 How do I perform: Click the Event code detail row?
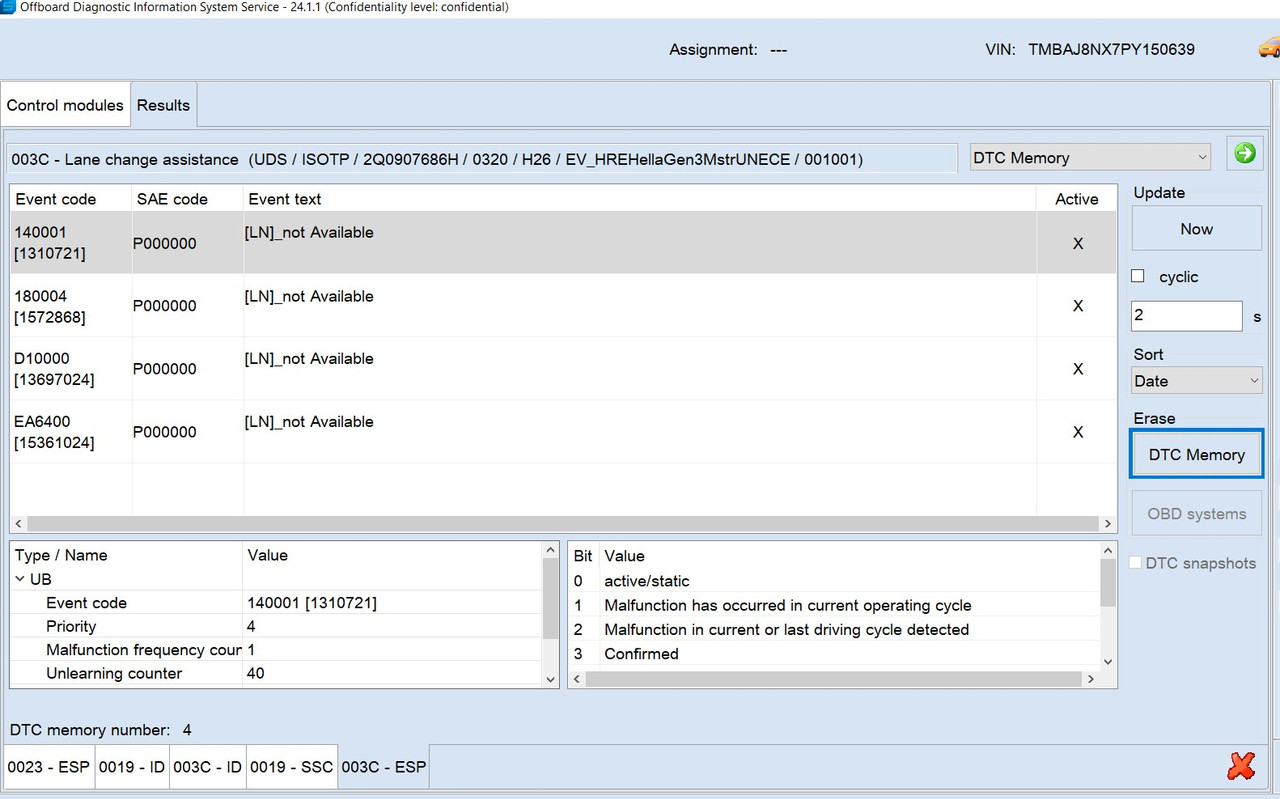click(x=277, y=603)
